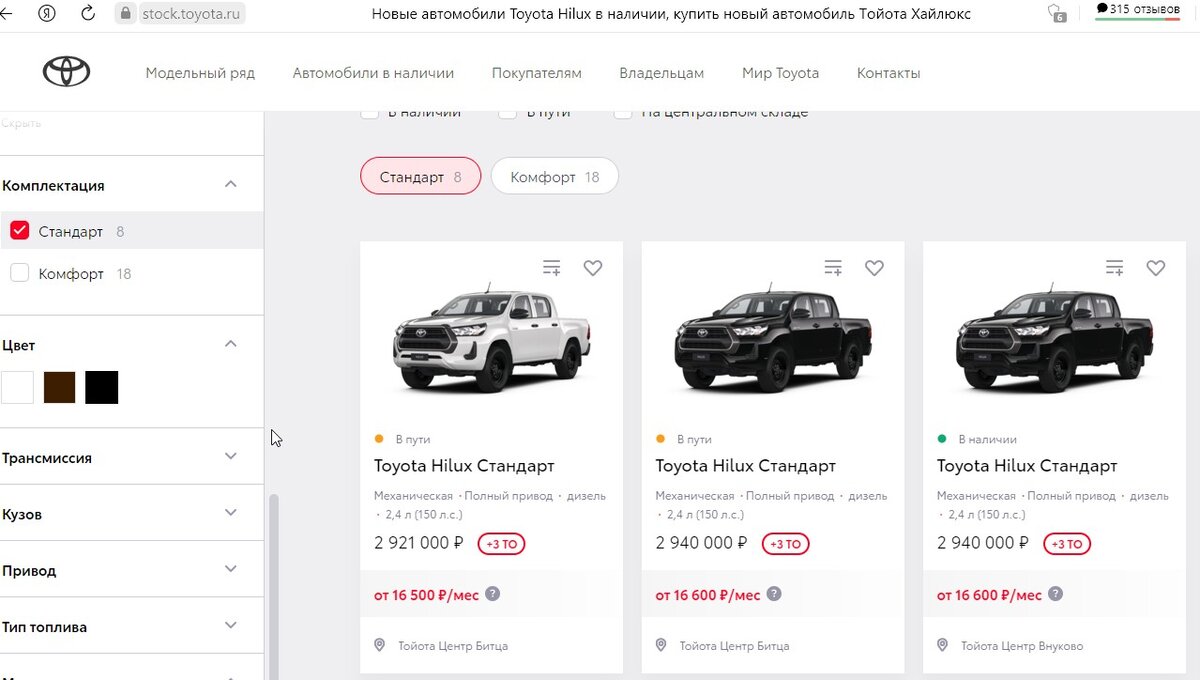Open the Модельный ряд menu
Screen dimensions: 1200x680
200,73
